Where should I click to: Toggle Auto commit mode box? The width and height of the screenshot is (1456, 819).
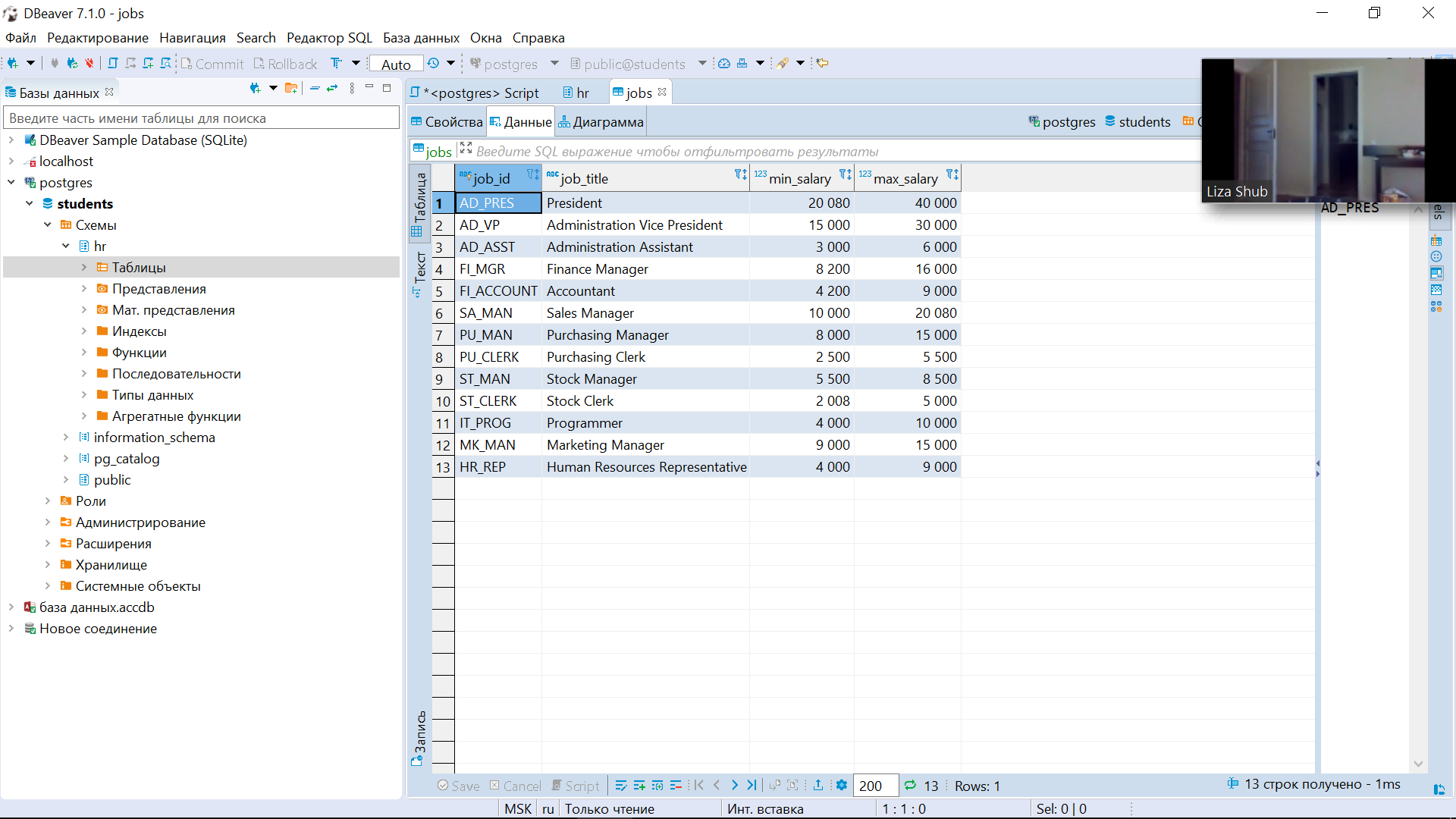click(x=396, y=64)
